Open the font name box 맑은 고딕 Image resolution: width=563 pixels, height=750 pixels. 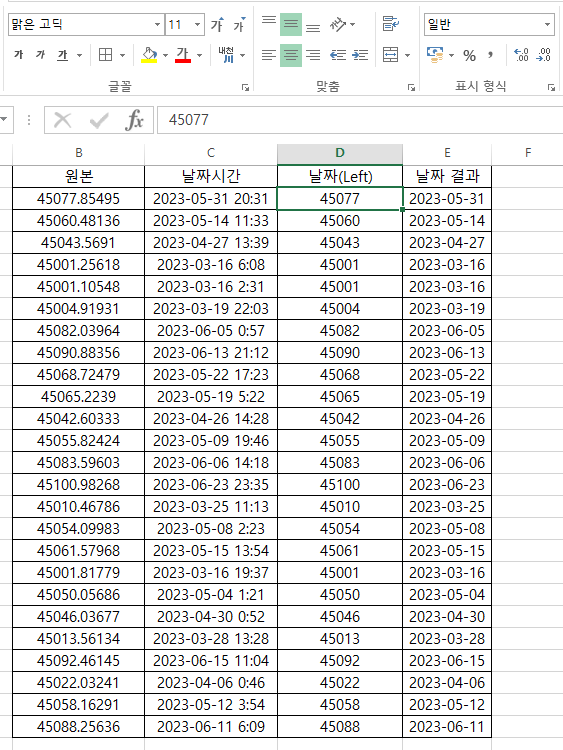[x=86, y=24]
